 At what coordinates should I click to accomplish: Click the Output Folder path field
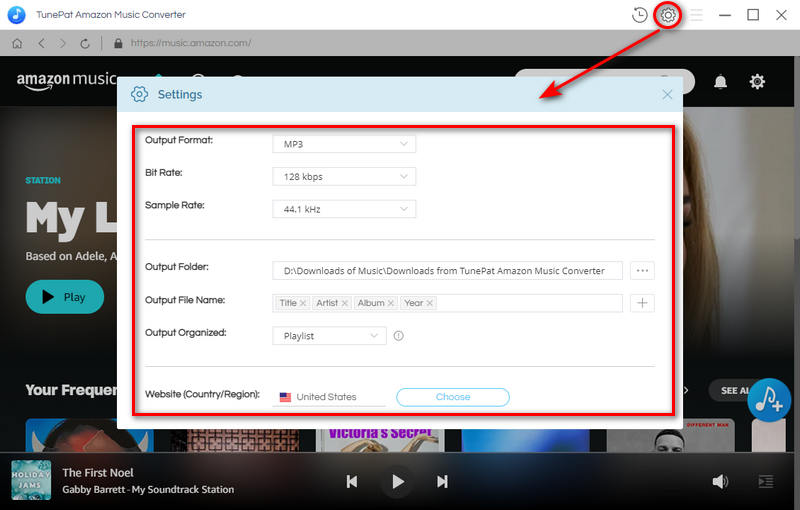(447, 270)
